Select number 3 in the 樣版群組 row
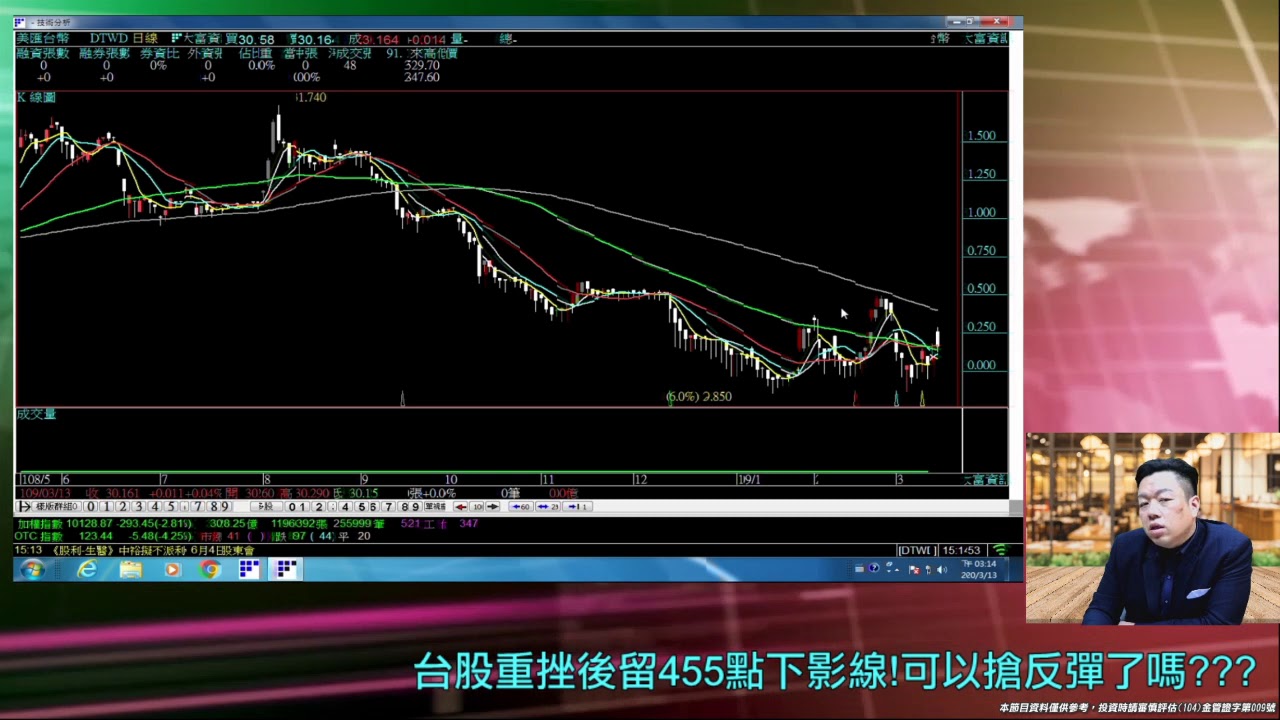 (139, 507)
